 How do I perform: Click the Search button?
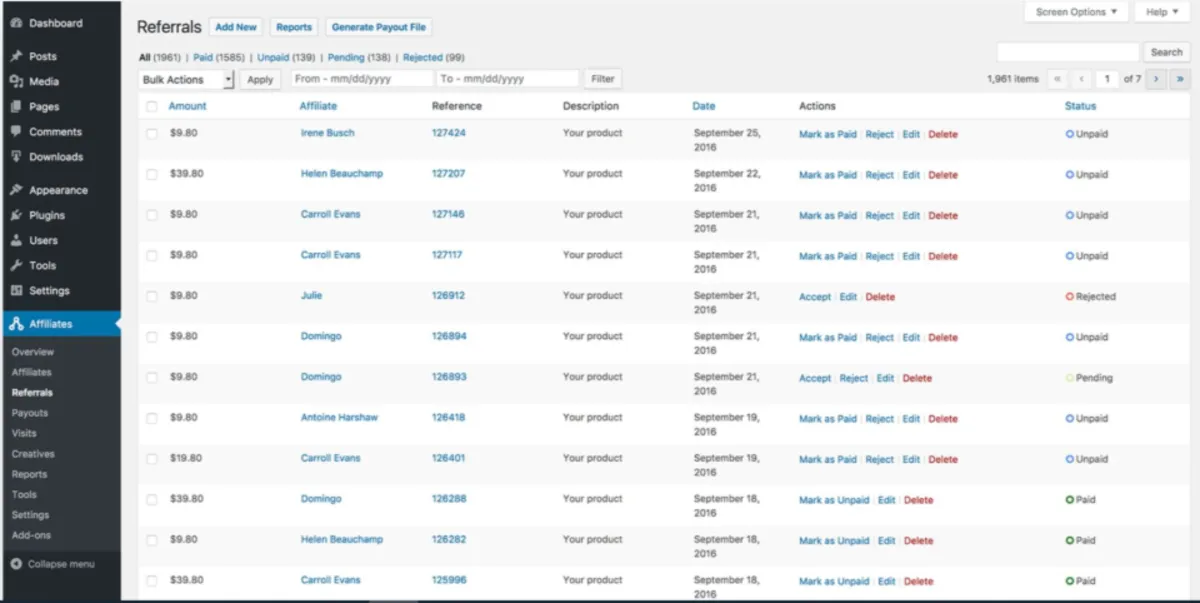tap(1166, 52)
